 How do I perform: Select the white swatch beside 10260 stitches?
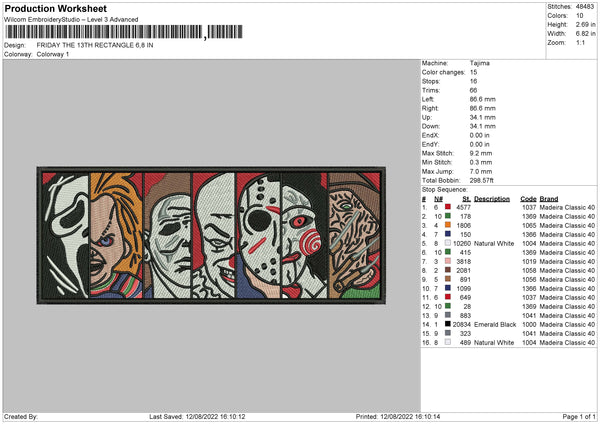point(447,243)
